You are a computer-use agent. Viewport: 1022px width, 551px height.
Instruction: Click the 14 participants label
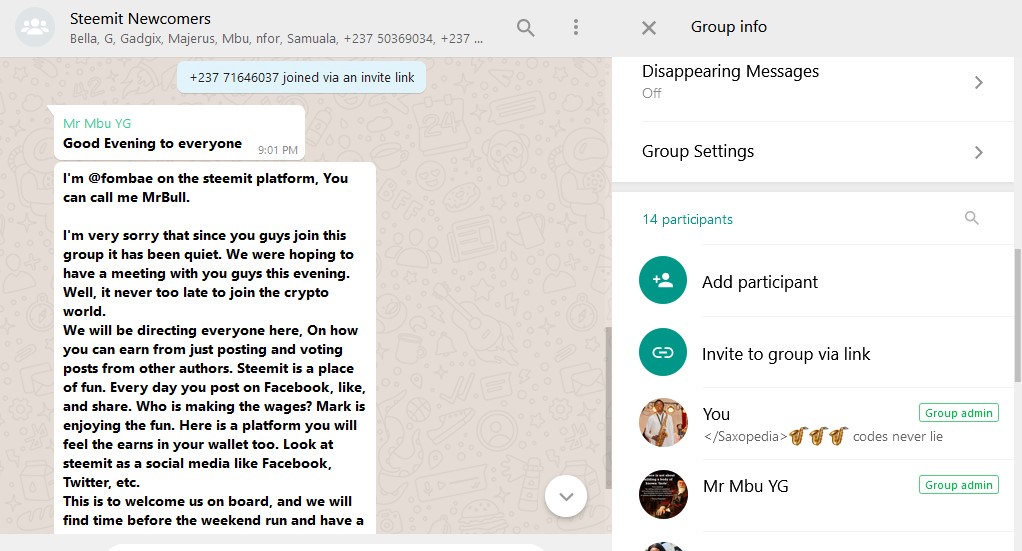click(x=688, y=220)
